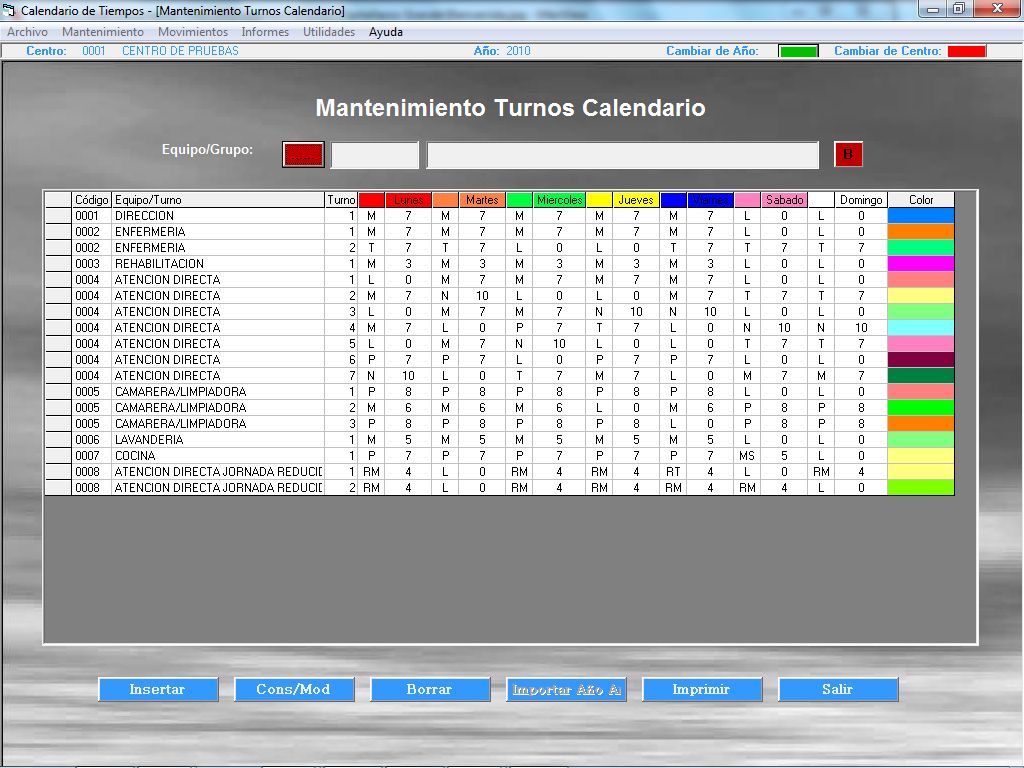This screenshot has height=768, width=1024.
Task: Click the red Cambiar de Centro button
Action: [966, 51]
